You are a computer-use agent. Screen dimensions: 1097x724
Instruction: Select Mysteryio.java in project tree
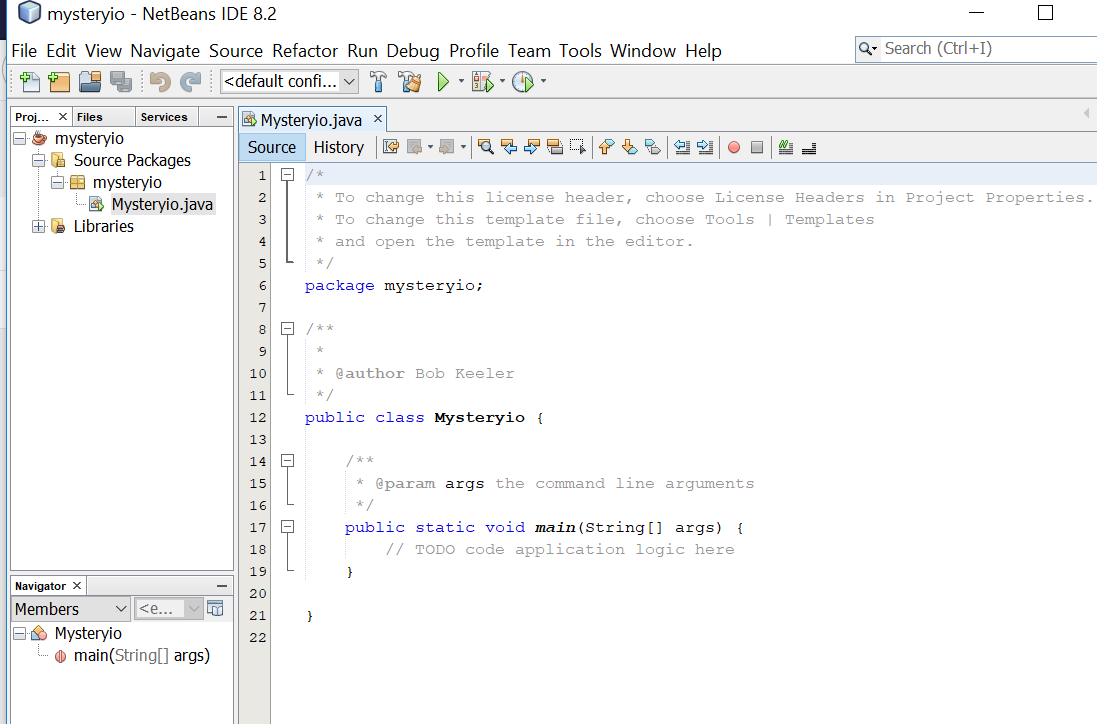pos(162,204)
